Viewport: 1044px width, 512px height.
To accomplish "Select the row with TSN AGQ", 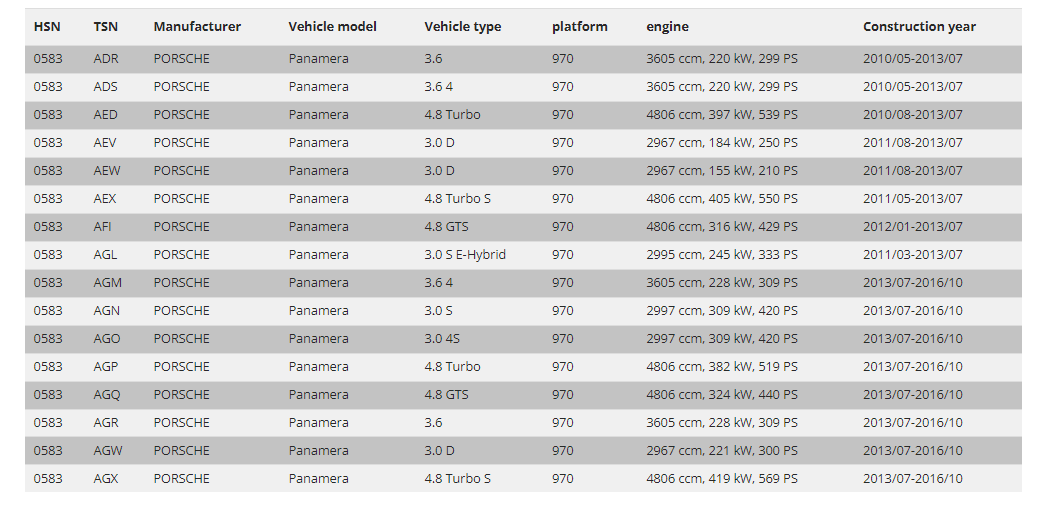I will pyautogui.click(x=523, y=394).
